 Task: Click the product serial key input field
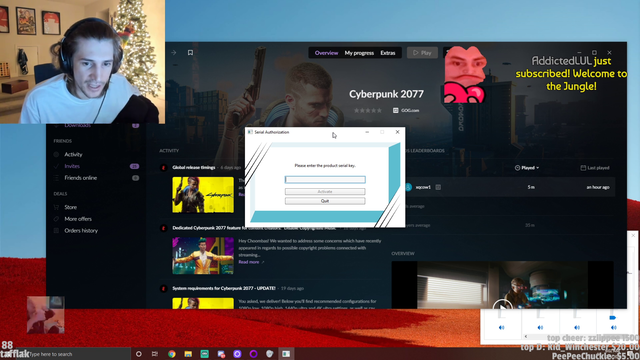point(325,180)
